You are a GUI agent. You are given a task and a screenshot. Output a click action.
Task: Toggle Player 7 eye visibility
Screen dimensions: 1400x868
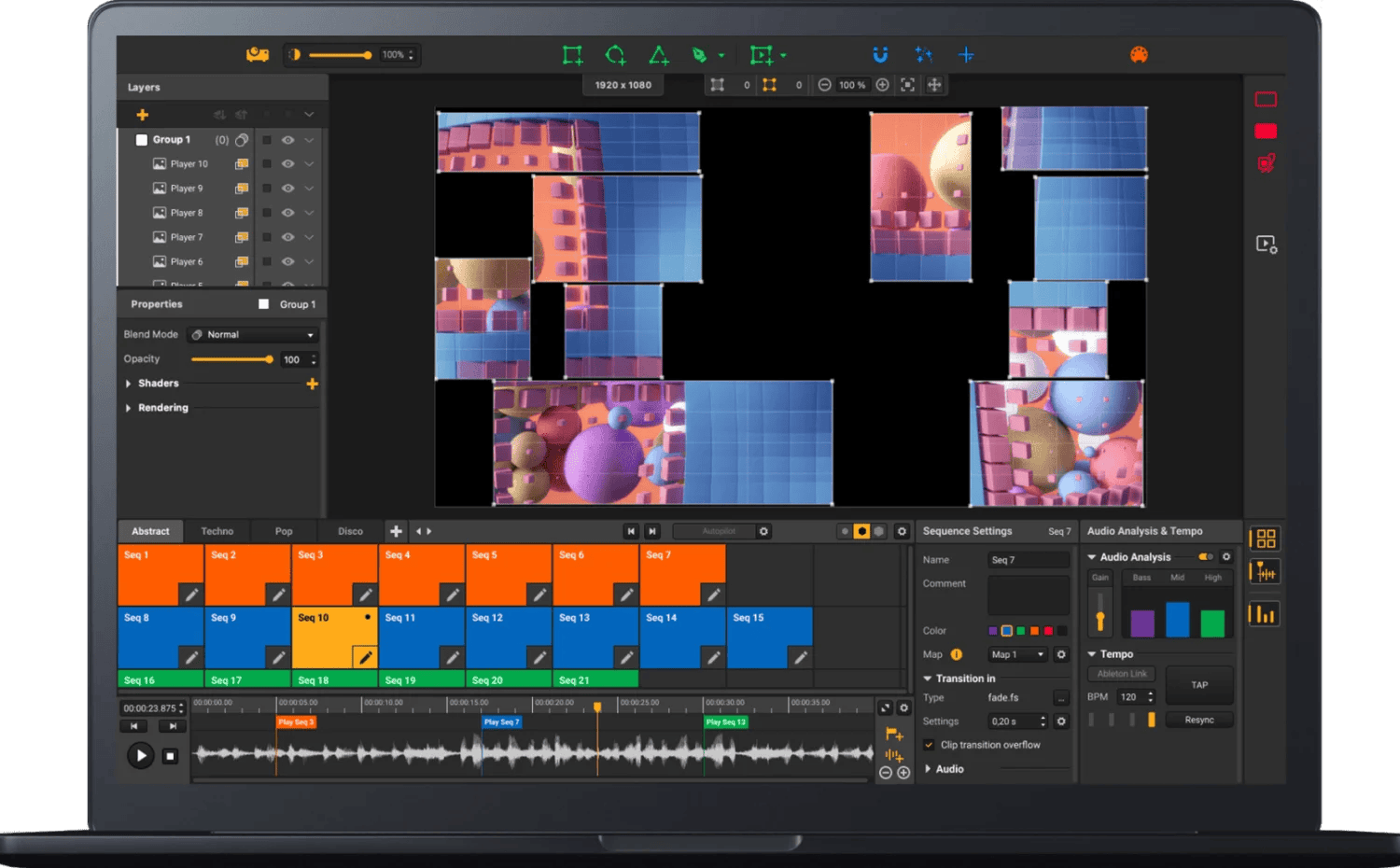pos(288,237)
